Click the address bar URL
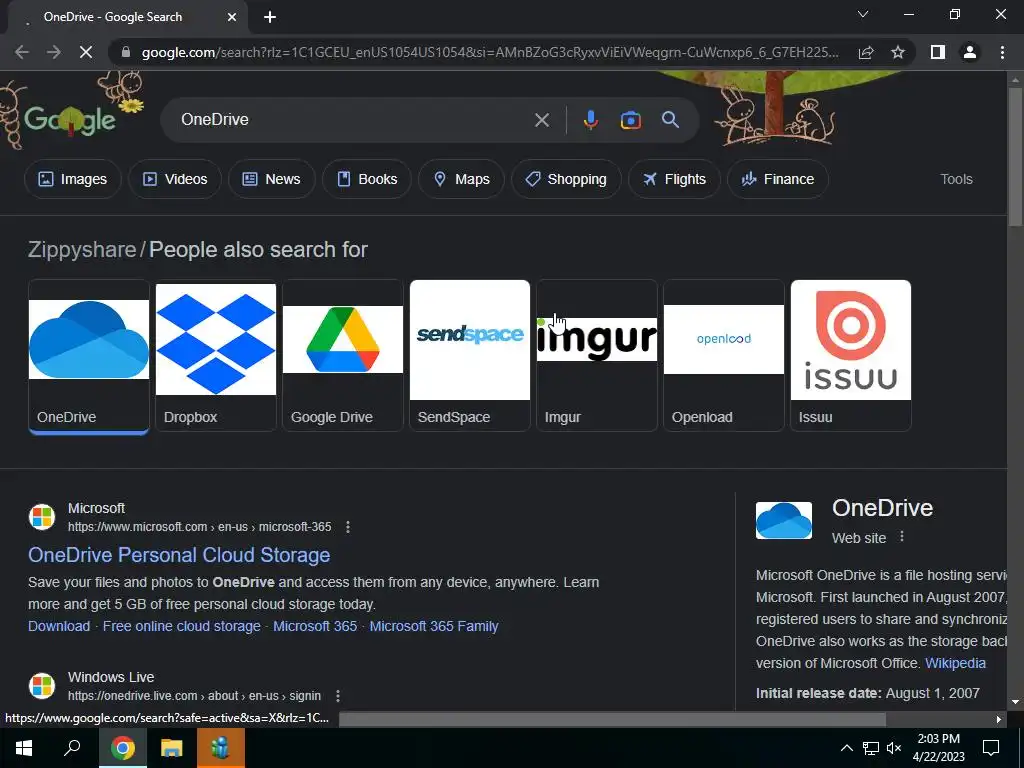 click(490, 52)
